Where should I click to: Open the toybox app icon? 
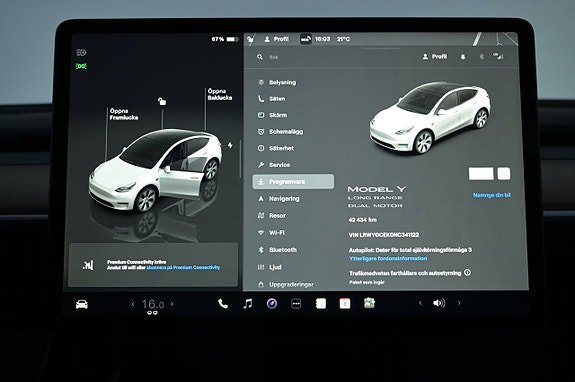(369, 303)
